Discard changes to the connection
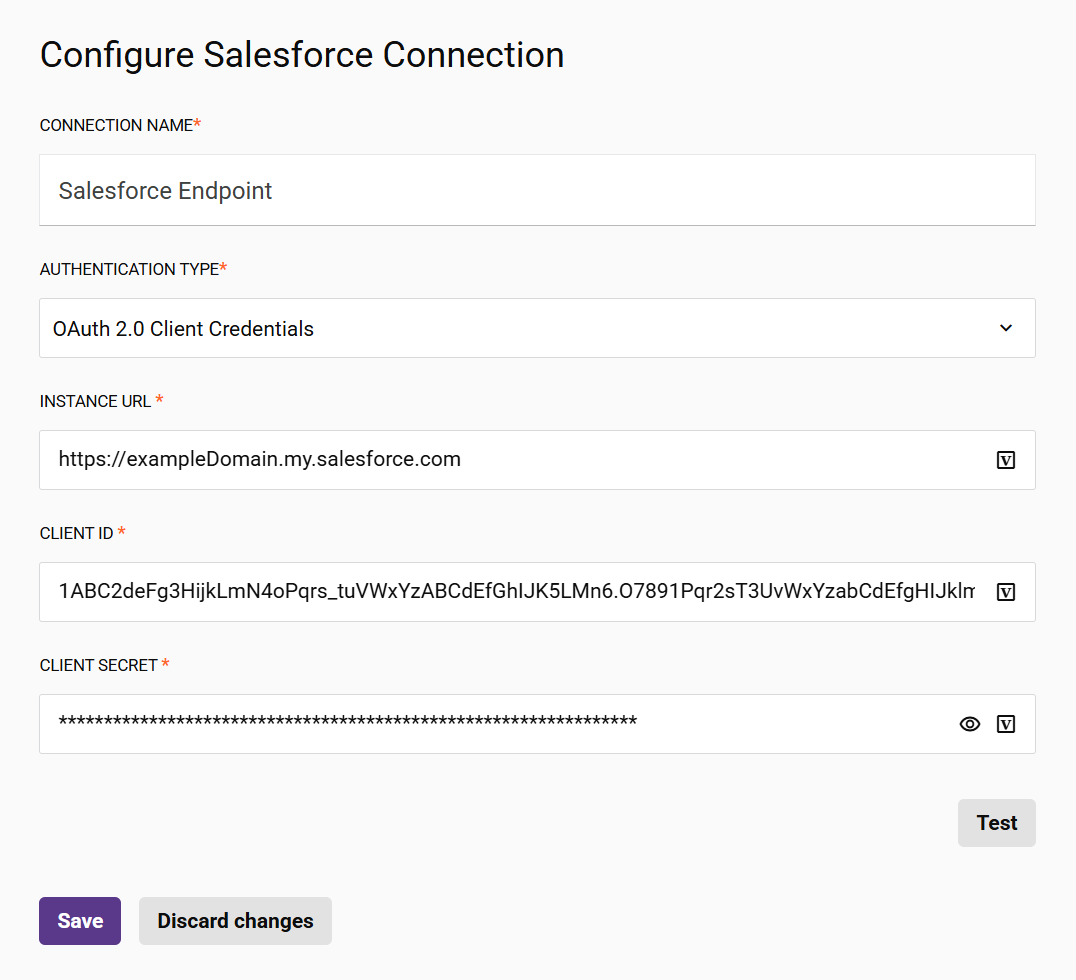This screenshot has height=980, width=1076. [x=235, y=921]
